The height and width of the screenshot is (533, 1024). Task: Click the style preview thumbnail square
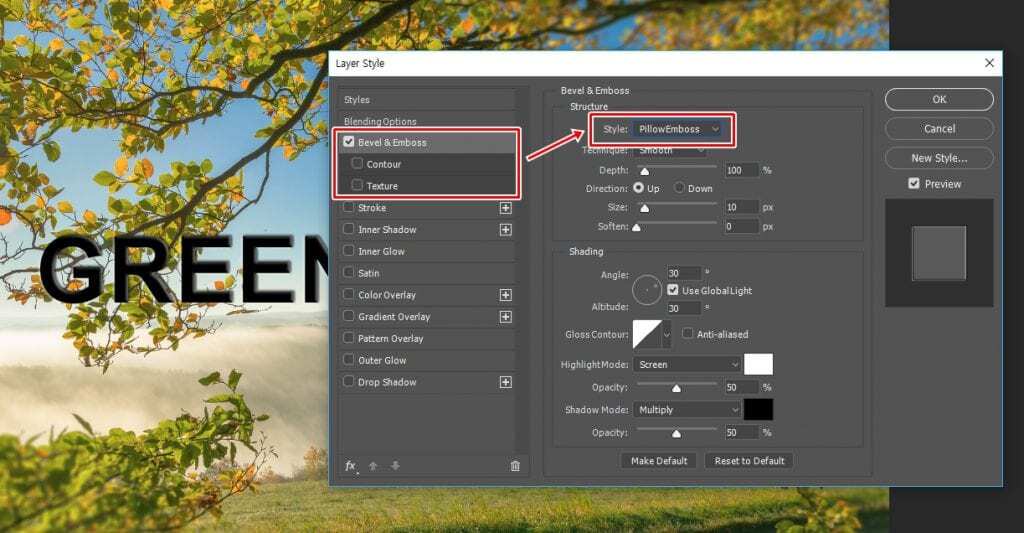point(939,253)
